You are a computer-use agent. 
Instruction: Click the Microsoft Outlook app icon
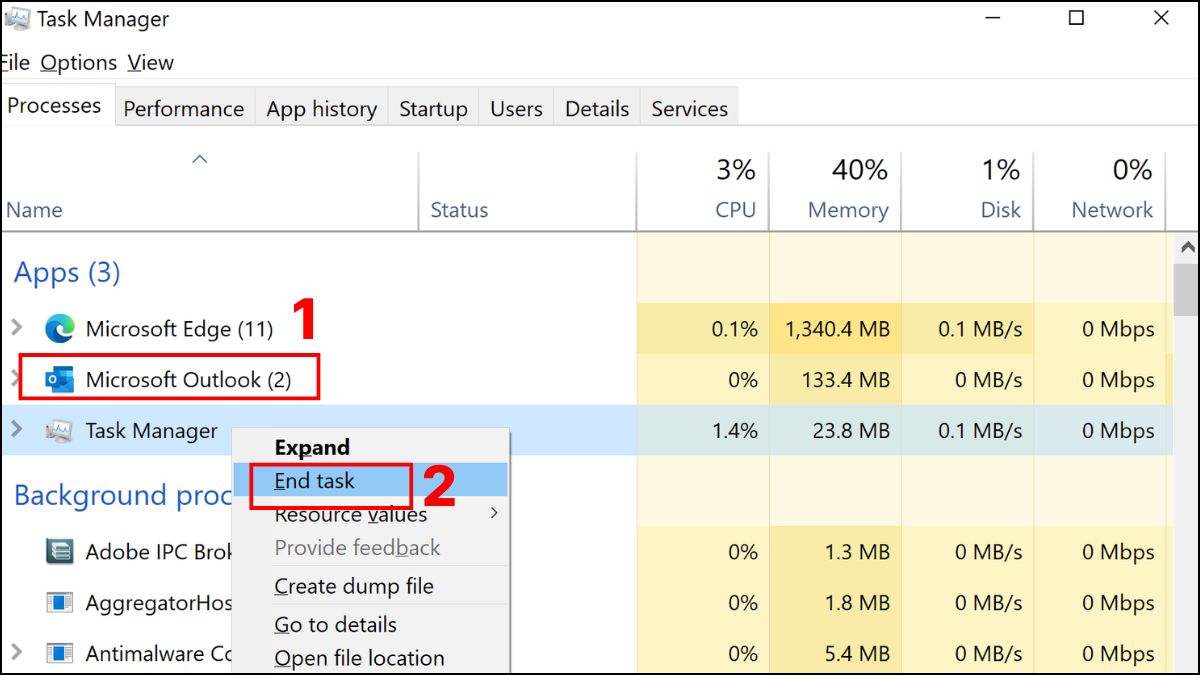tap(60, 380)
